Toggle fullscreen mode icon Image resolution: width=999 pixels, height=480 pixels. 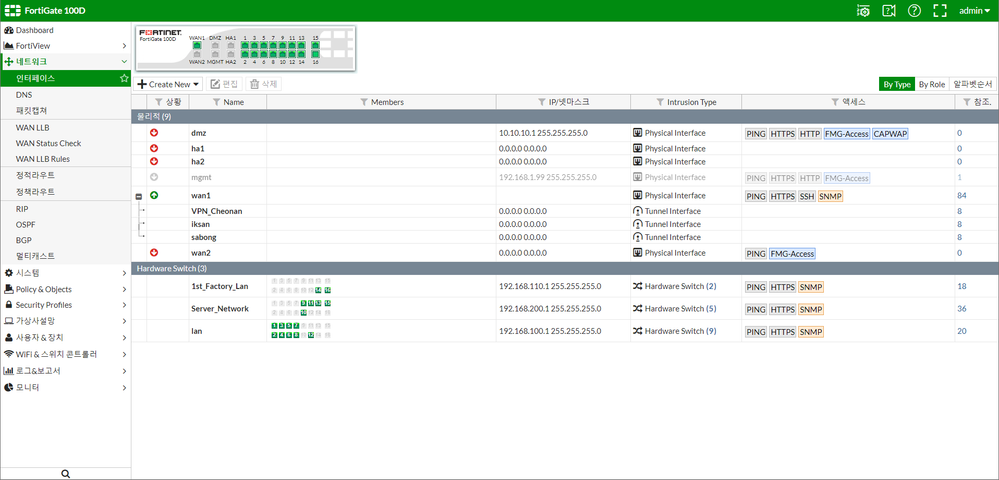(x=939, y=10)
